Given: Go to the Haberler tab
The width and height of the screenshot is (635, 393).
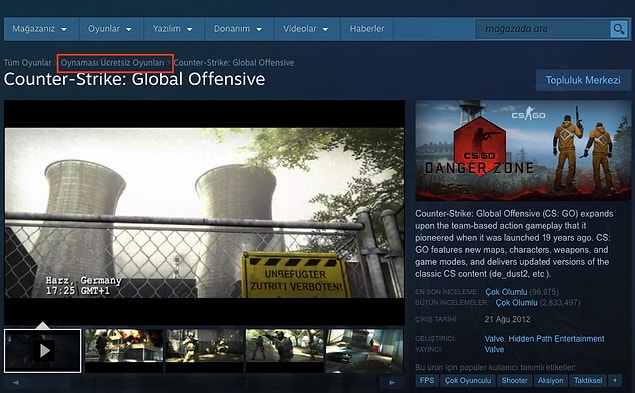Looking at the screenshot, I should point(367,29).
